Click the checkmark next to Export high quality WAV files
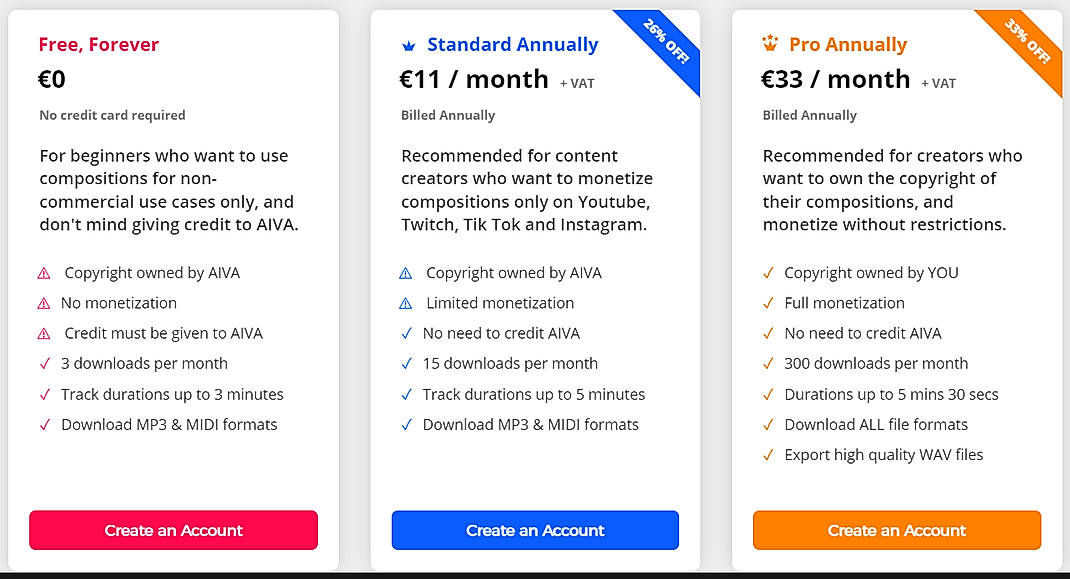The width and height of the screenshot is (1070, 579). pyautogui.click(x=766, y=454)
